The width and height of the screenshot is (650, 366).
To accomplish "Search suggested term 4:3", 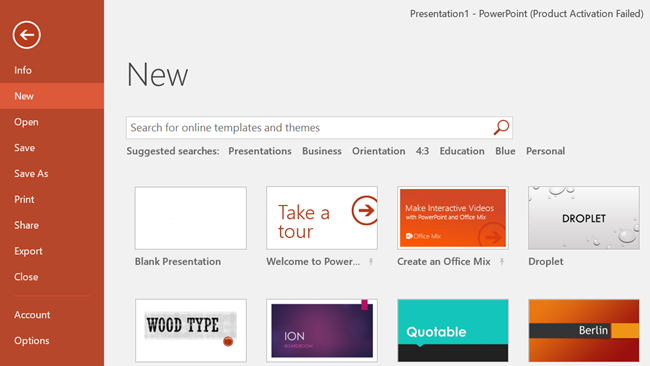I will pos(422,151).
